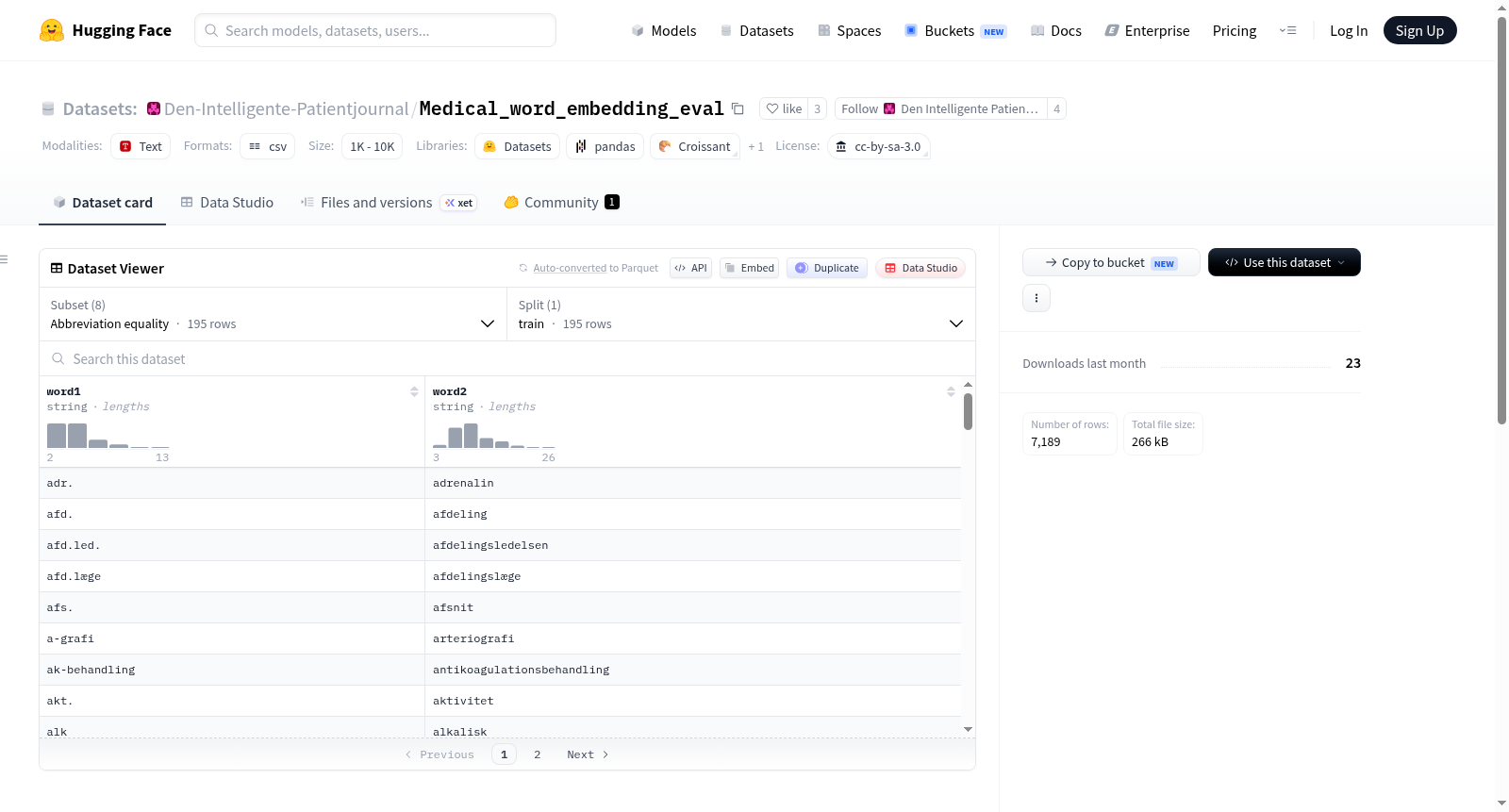Click the Duplicate button
1509x812 pixels.
[x=827, y=268]
